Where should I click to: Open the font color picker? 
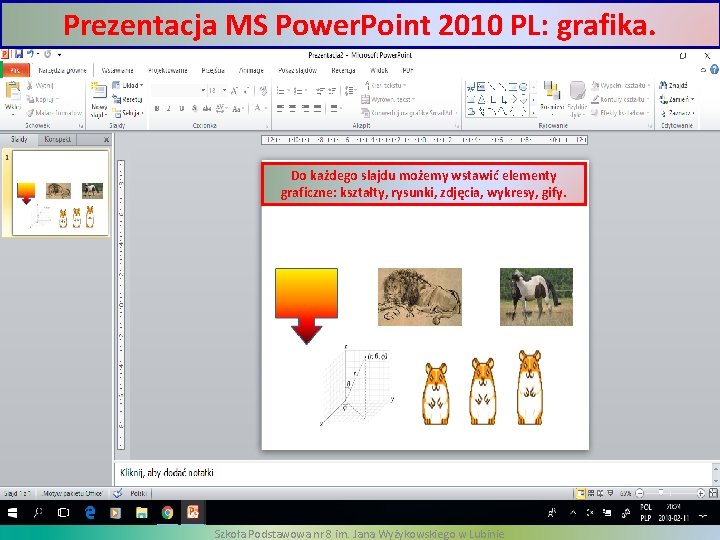(259, 108)
